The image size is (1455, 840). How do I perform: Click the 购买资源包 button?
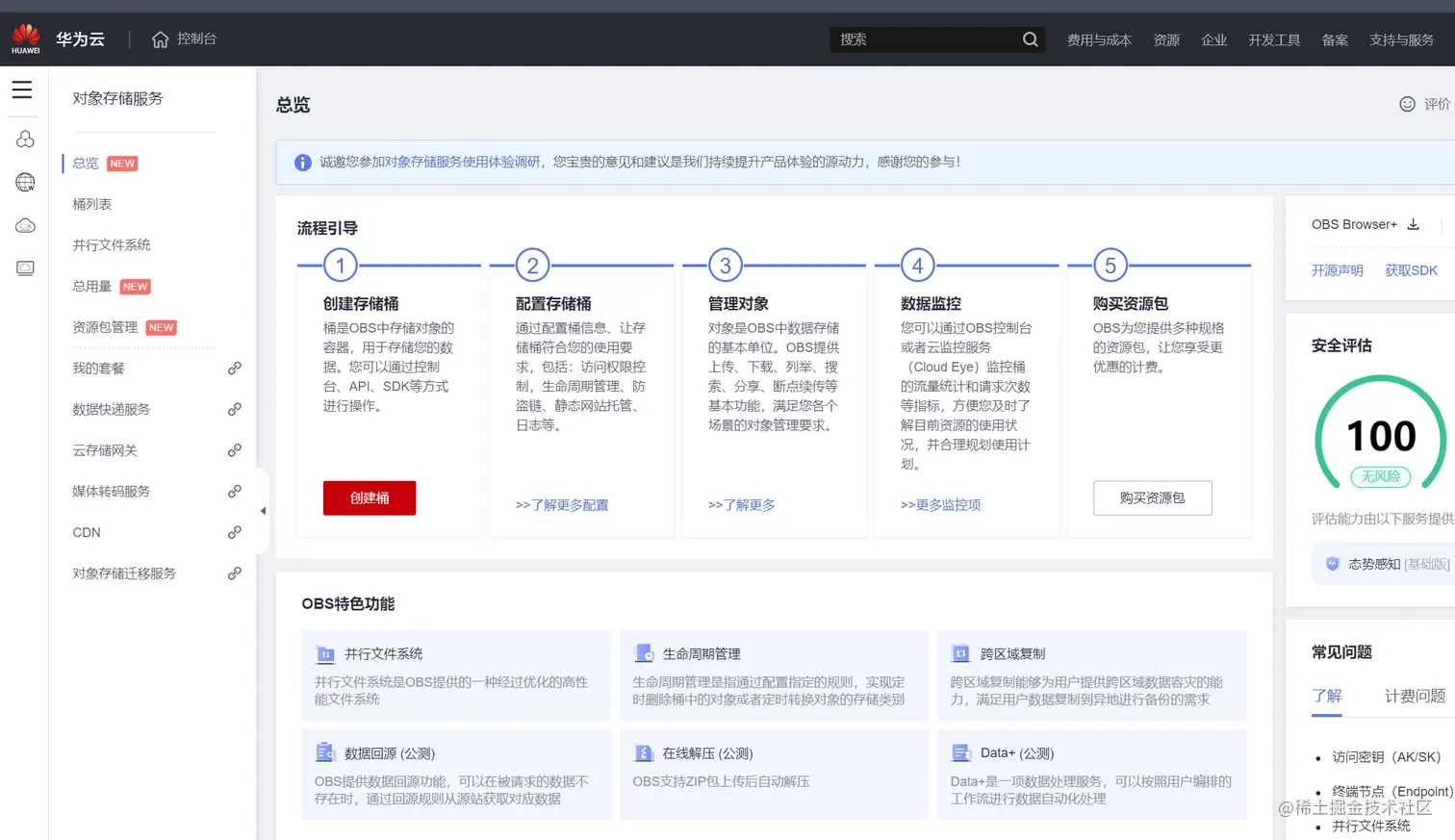1153,498
